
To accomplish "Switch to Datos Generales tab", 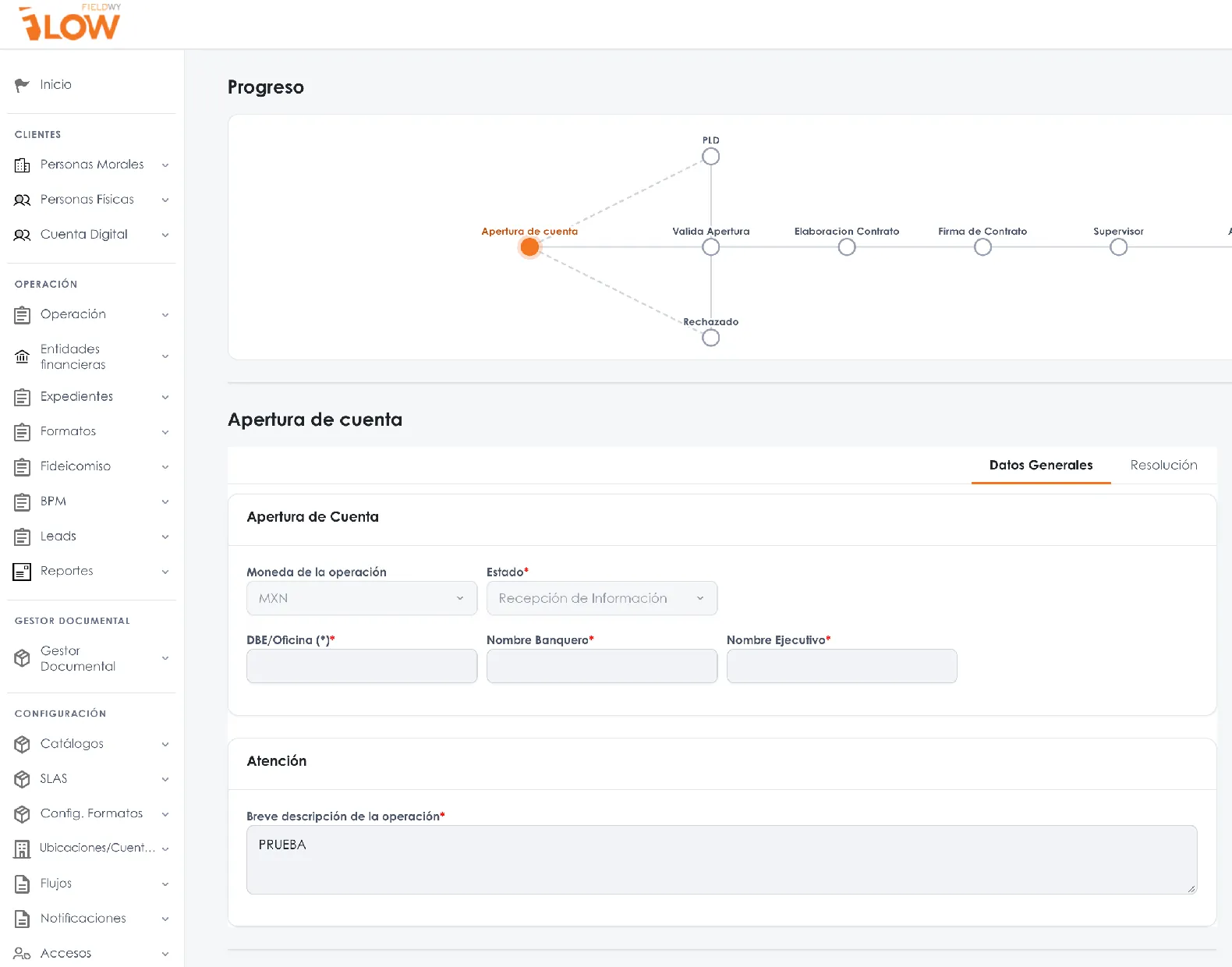I will pyautogui.click(x=1041, y=466).
